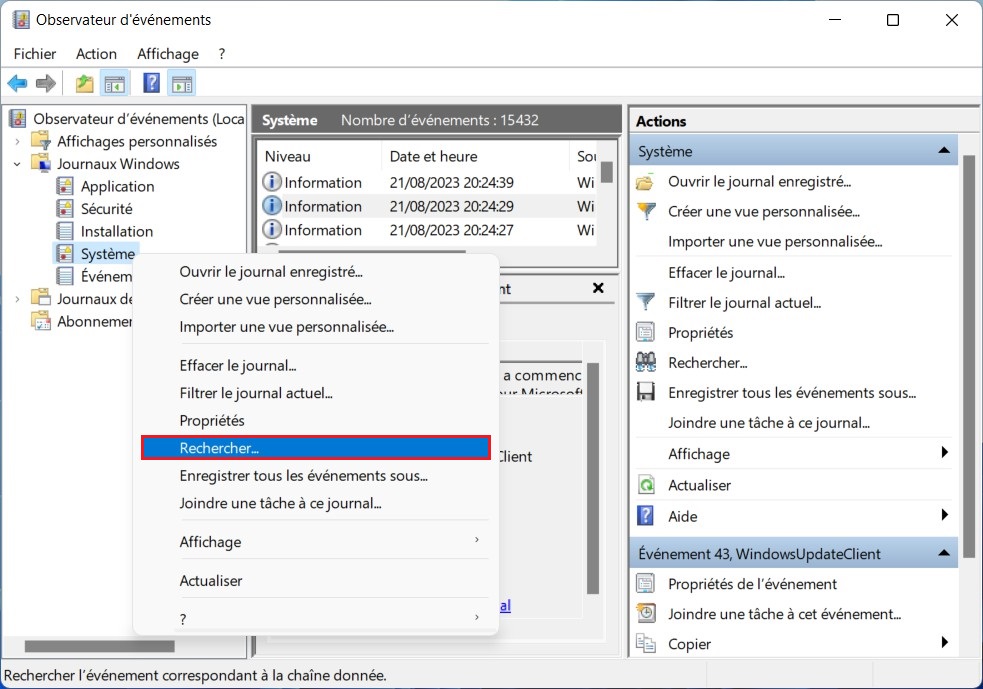This screenshot has width=983, height=689.
Task: Click the Copier icon in Actions pane
Action: click(646, 643)
